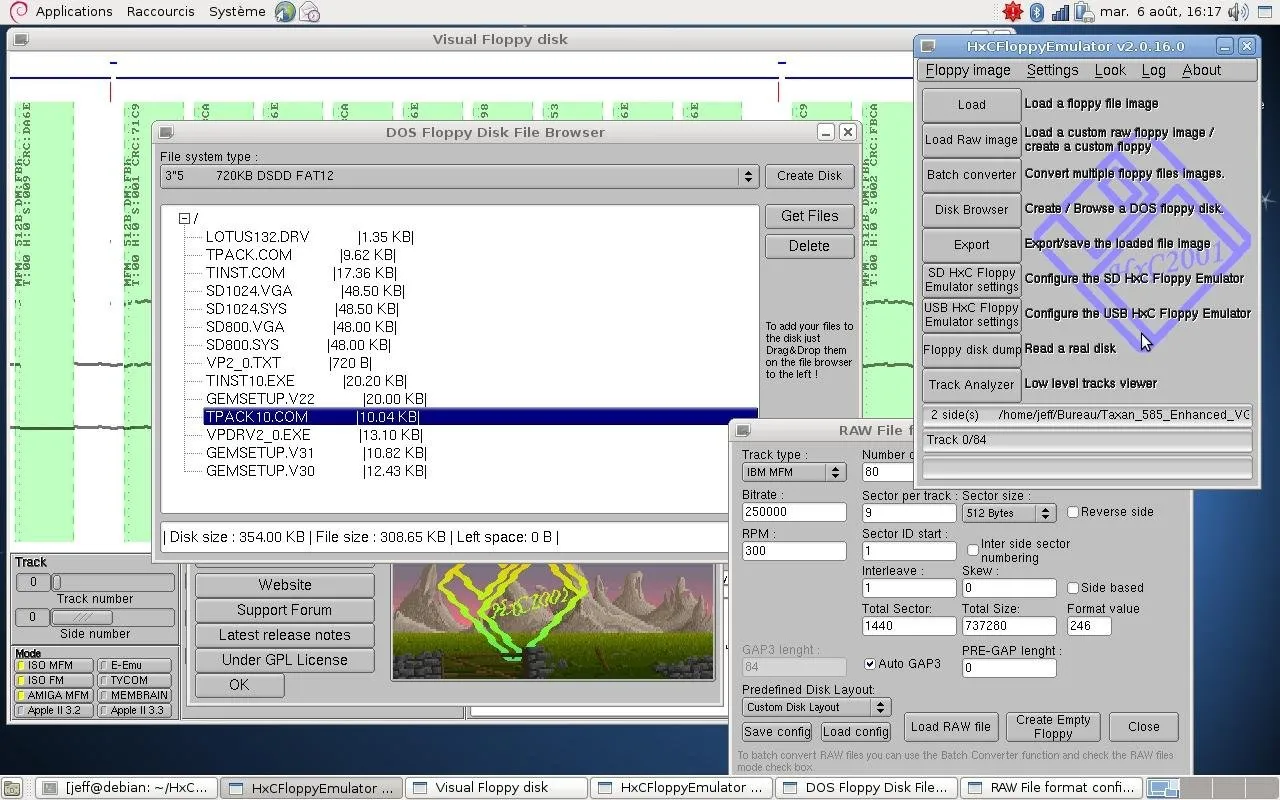Collapse the root directory tree in file browser
The image size is (1280, 800).
[x=185, y=218]
